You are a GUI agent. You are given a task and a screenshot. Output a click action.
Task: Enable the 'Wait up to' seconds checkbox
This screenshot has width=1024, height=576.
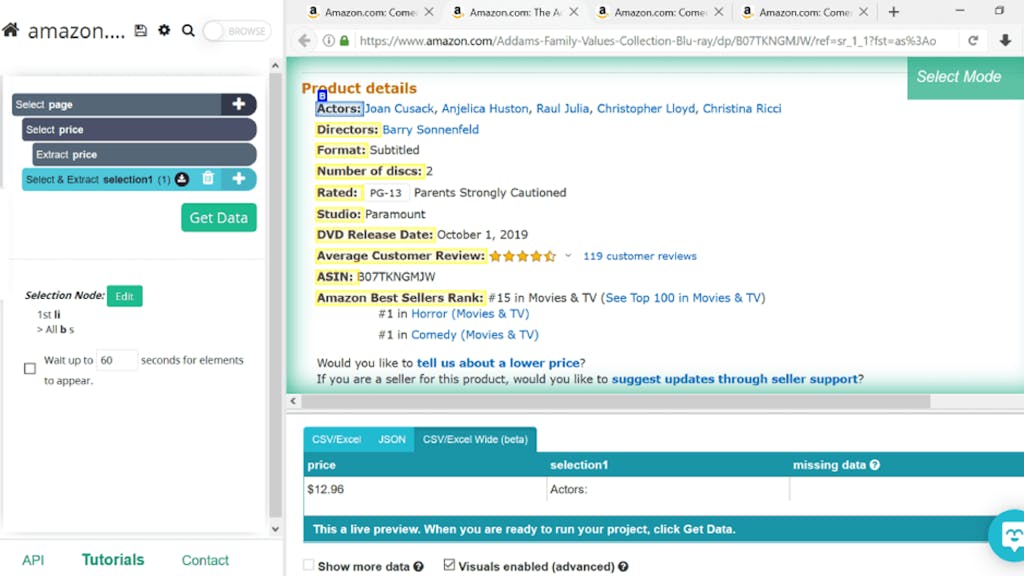(30, 368)
